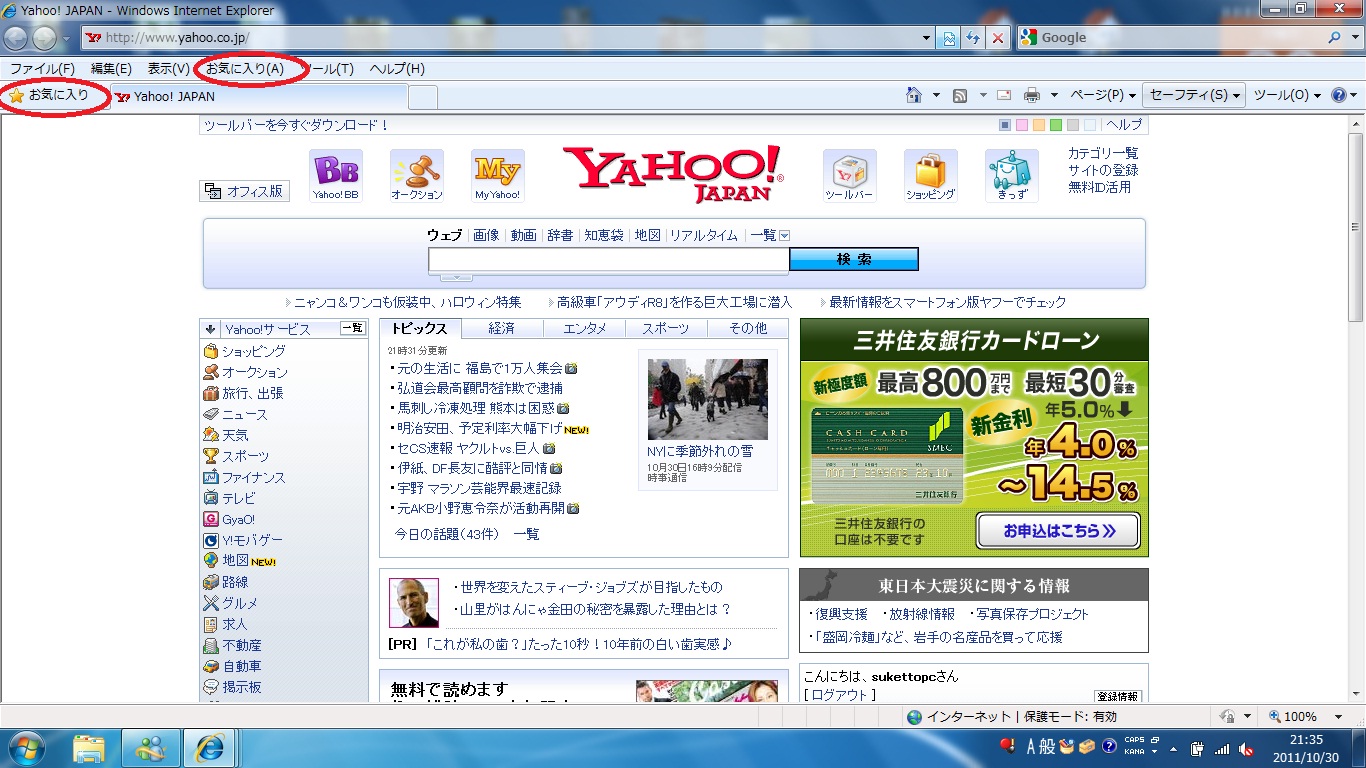Switch to the 経済 news tab

[x=502, y=328]
